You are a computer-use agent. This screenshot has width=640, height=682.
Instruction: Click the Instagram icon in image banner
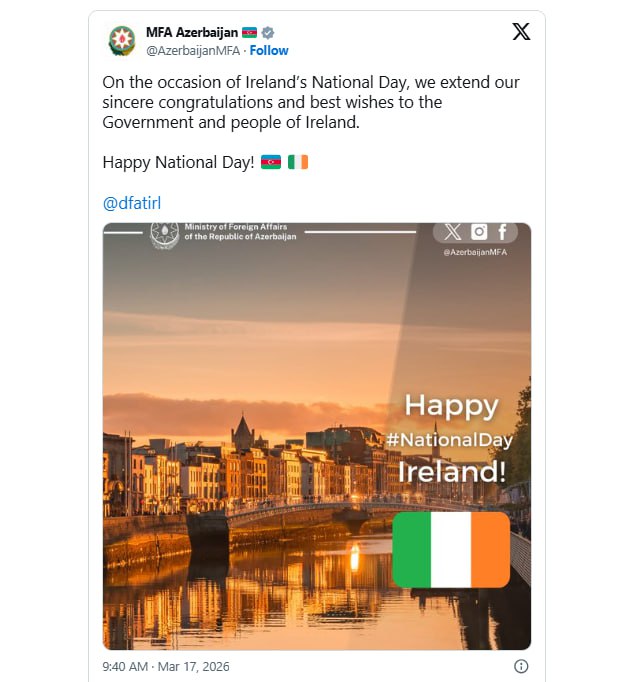tap(479, 232)
